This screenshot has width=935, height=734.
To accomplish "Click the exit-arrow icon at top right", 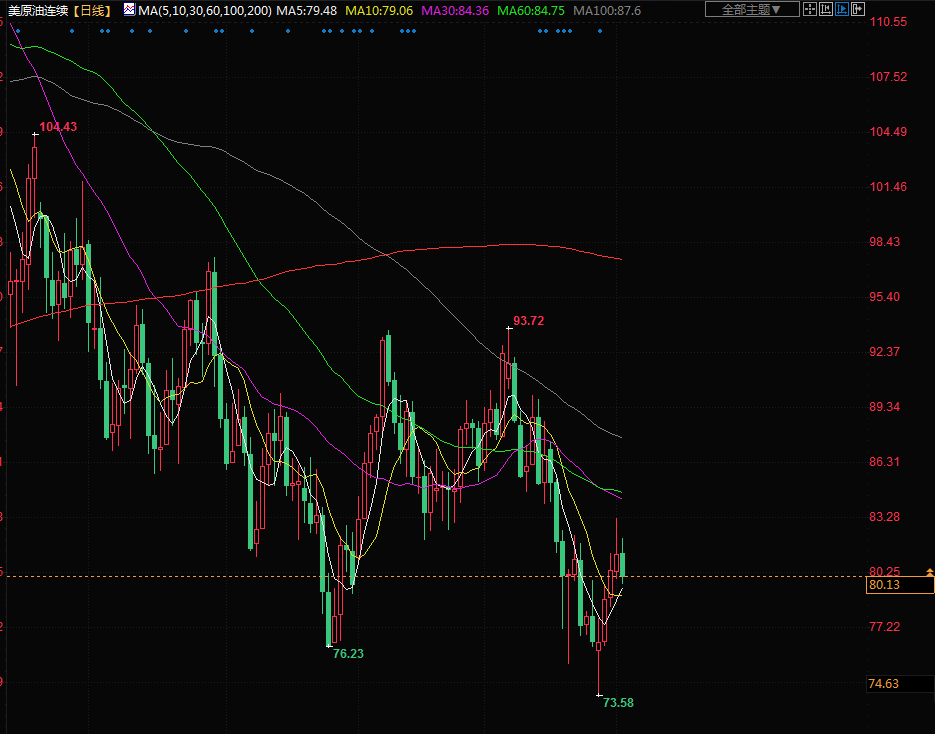I will point(859,9).
